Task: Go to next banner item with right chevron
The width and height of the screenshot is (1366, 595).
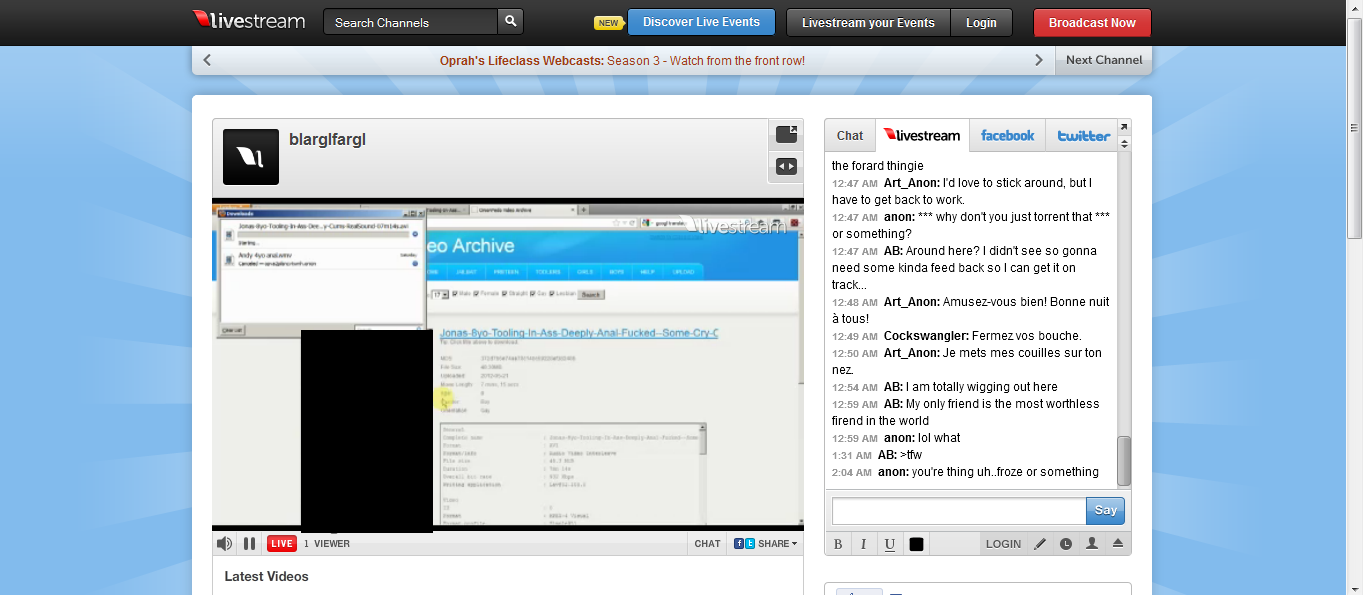Action: click(x=1039, y=60)
